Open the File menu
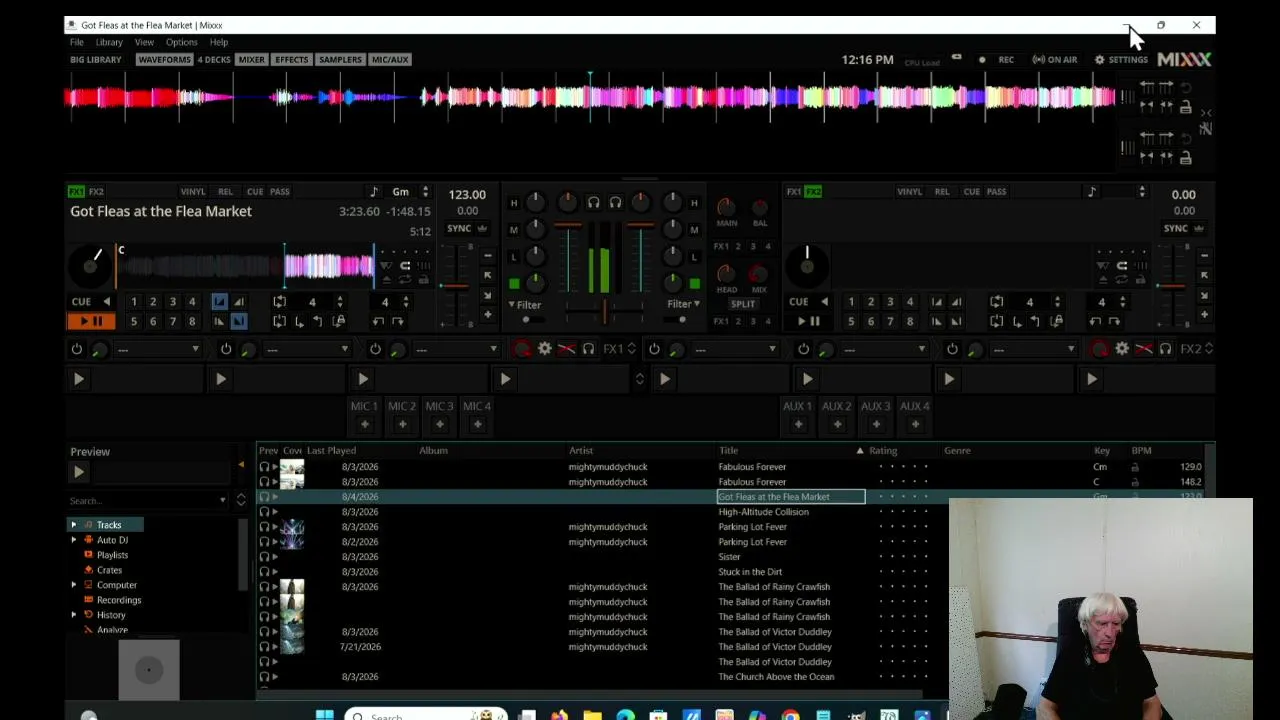This screenshot has width=1280, height=720. tap(76, 42)
